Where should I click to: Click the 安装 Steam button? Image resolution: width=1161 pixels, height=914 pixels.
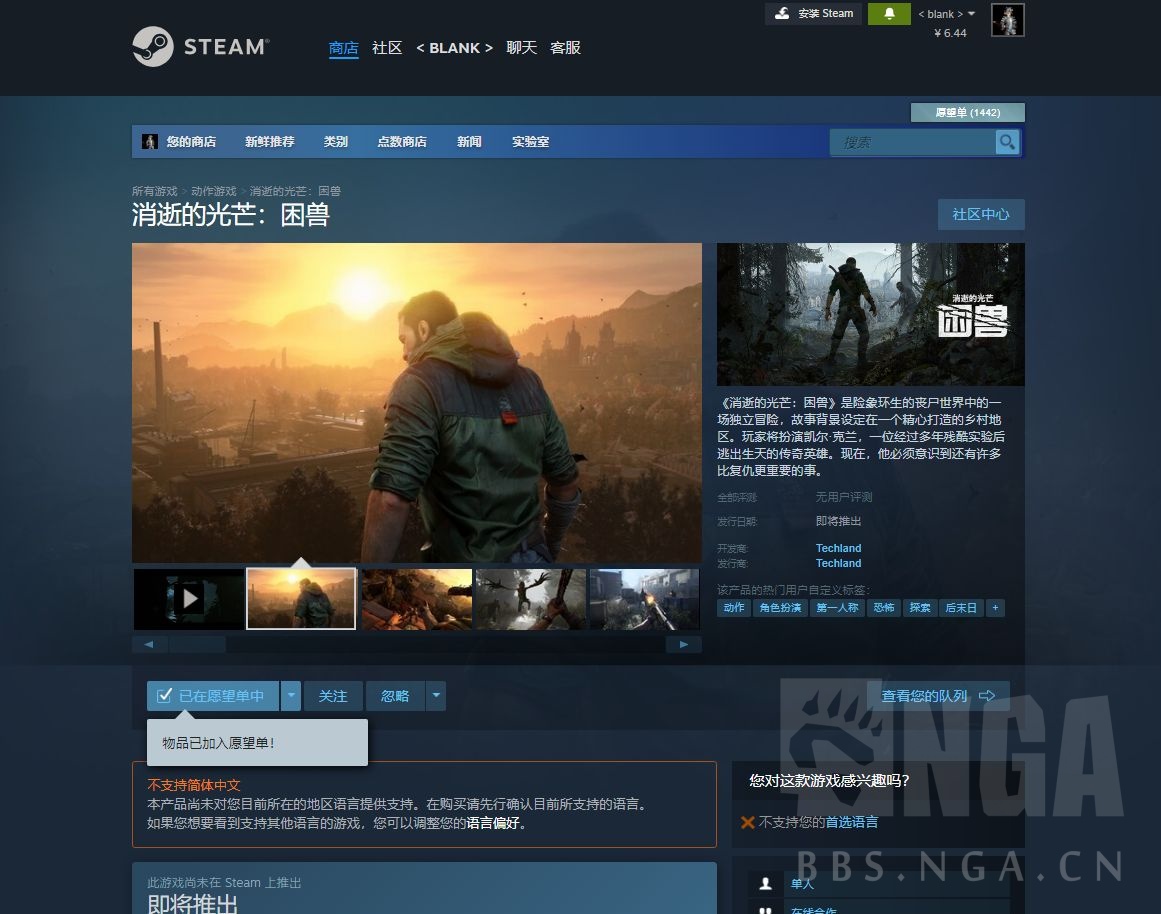click(813, 13)
